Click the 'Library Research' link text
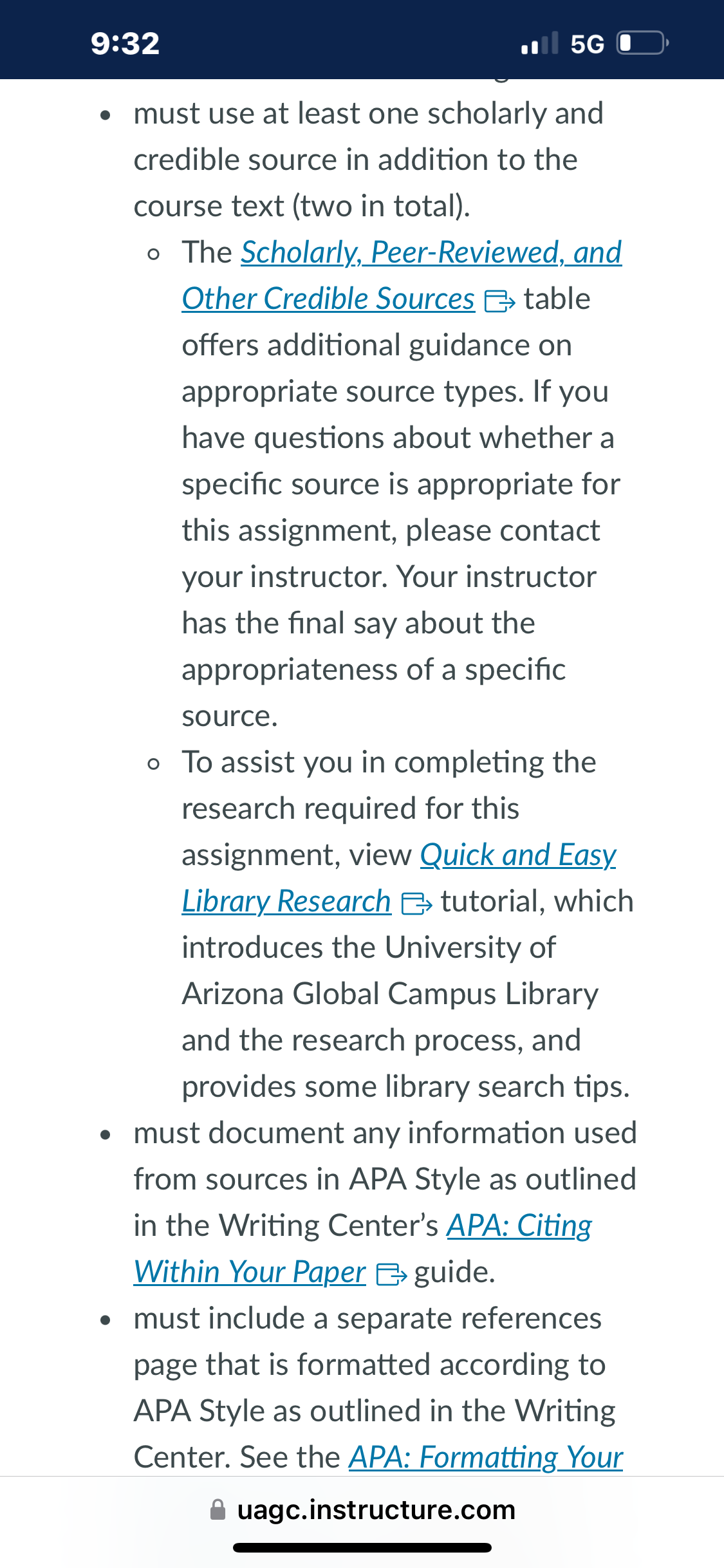This screenshot has height=1568, width=724. coord(286,901)
